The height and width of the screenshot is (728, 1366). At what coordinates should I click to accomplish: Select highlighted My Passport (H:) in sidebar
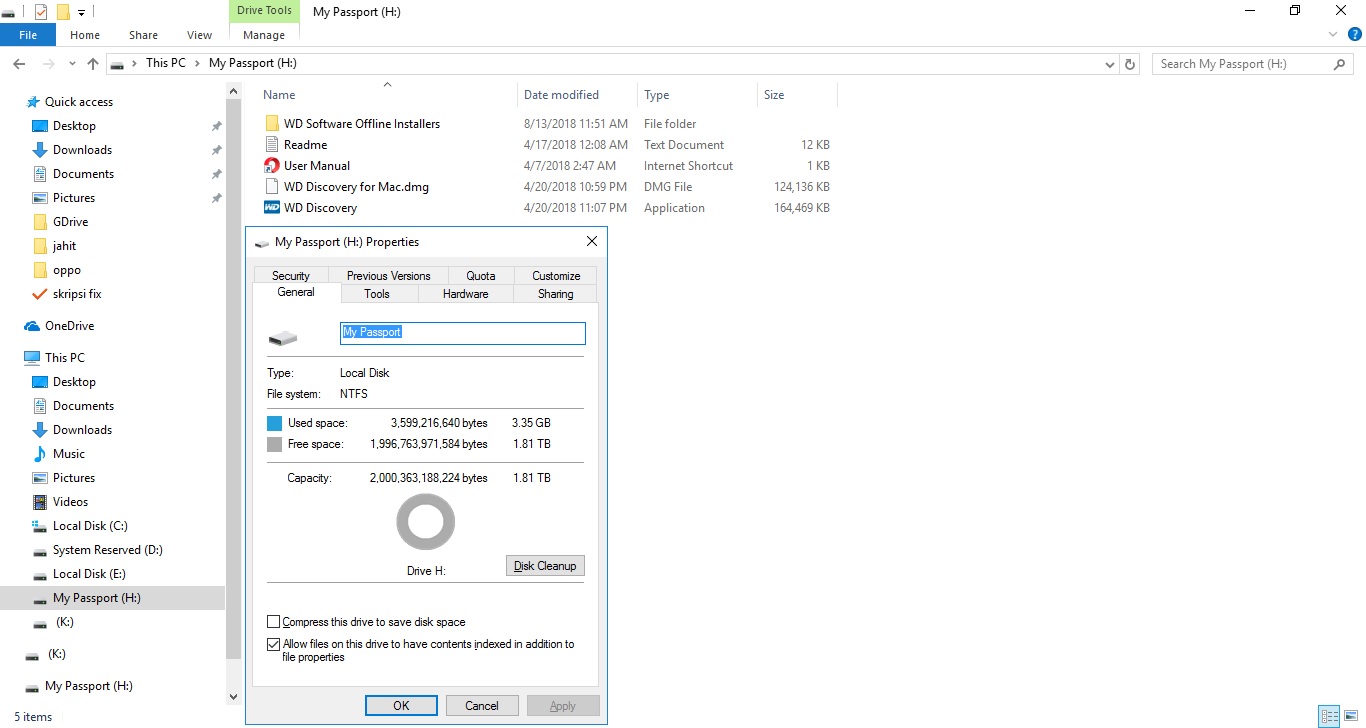pos(112,598)
